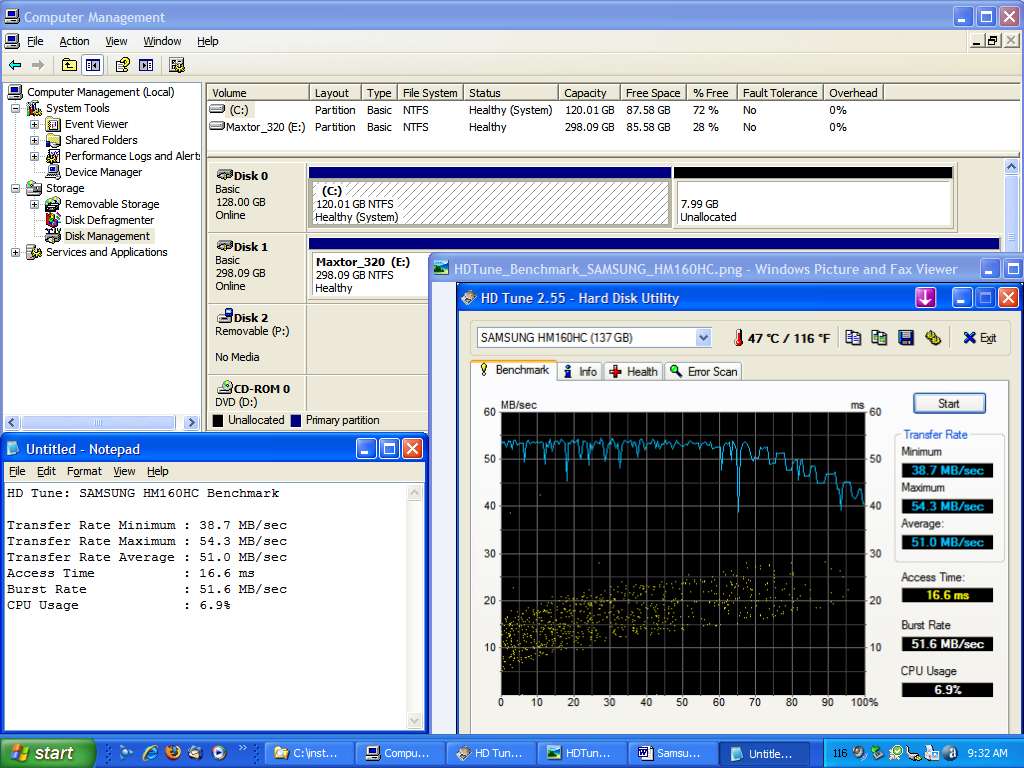Click the taskbar clock showing 9:32 AM
The height and width of the screenshot is (768, 1024).
tap(987, 753)
